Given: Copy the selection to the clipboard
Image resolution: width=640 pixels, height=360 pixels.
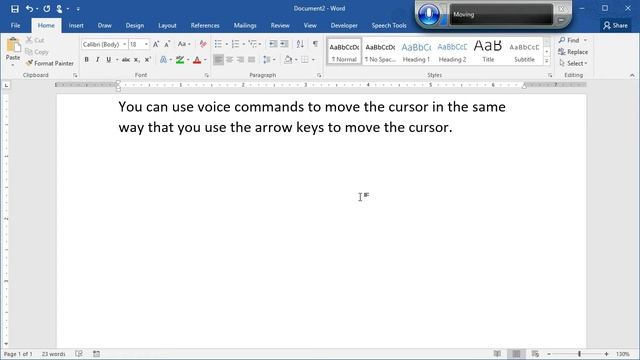Looking at the screenshot, I should pos(37,52).
